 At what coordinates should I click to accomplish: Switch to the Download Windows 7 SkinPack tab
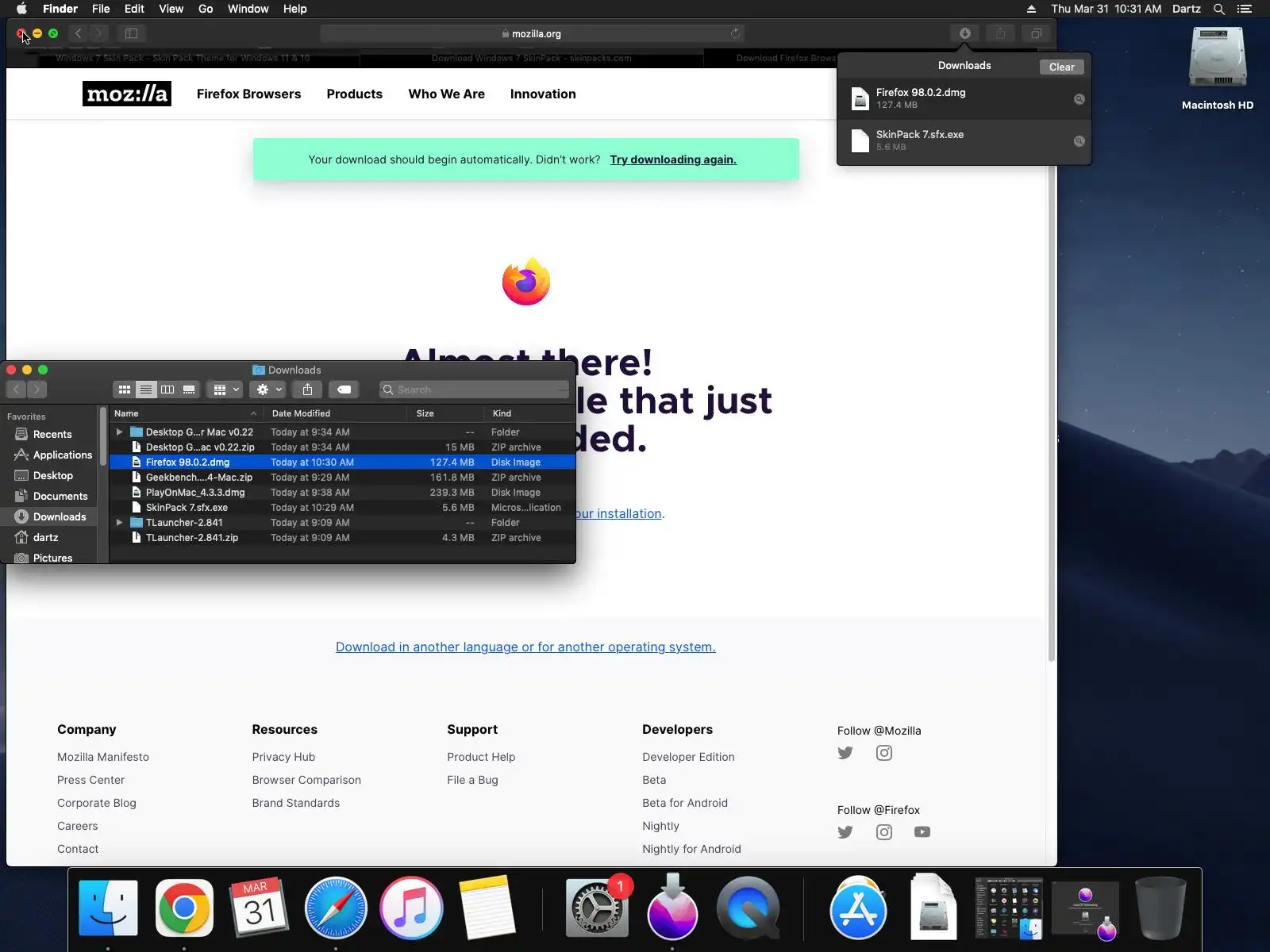[x=531, y=58]
